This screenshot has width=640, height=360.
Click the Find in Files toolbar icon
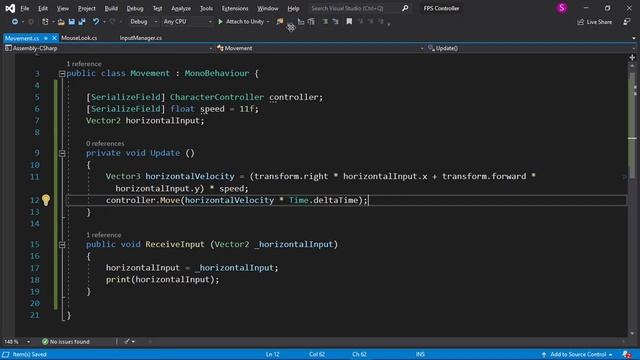pyautogui.click(x=280, y=22)
